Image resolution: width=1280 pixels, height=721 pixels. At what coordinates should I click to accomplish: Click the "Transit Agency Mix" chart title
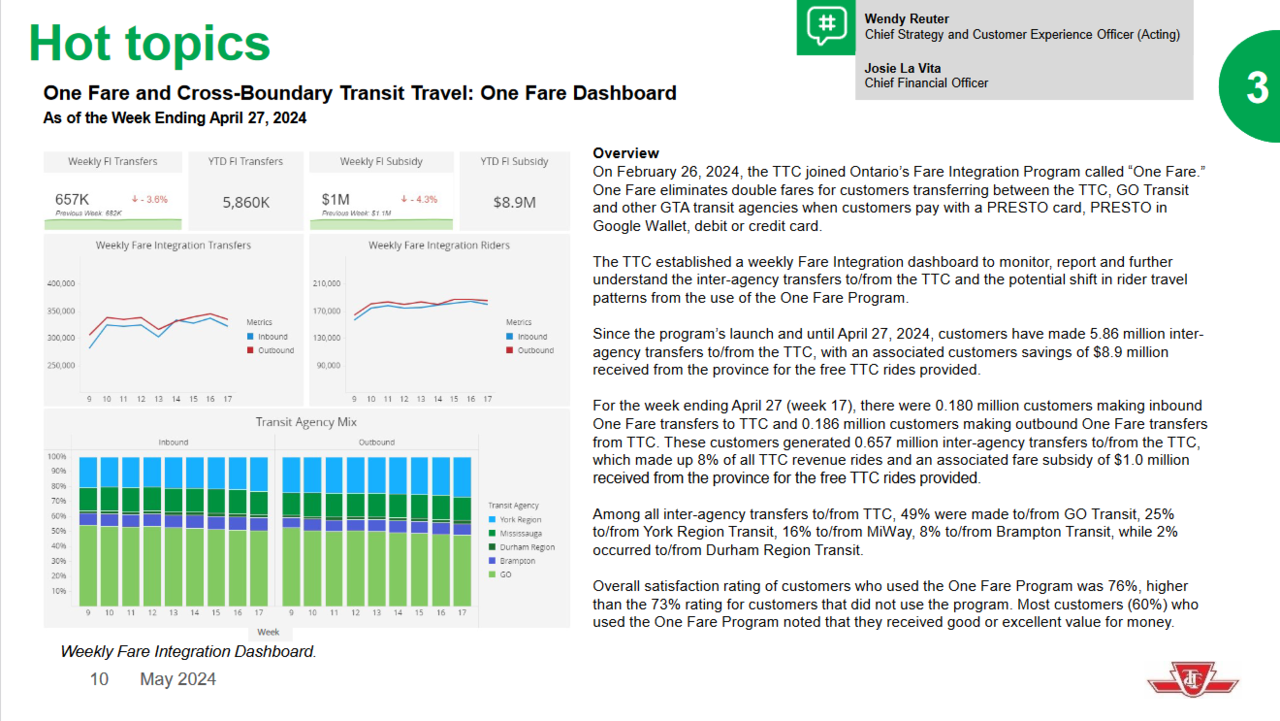point(307,422)
